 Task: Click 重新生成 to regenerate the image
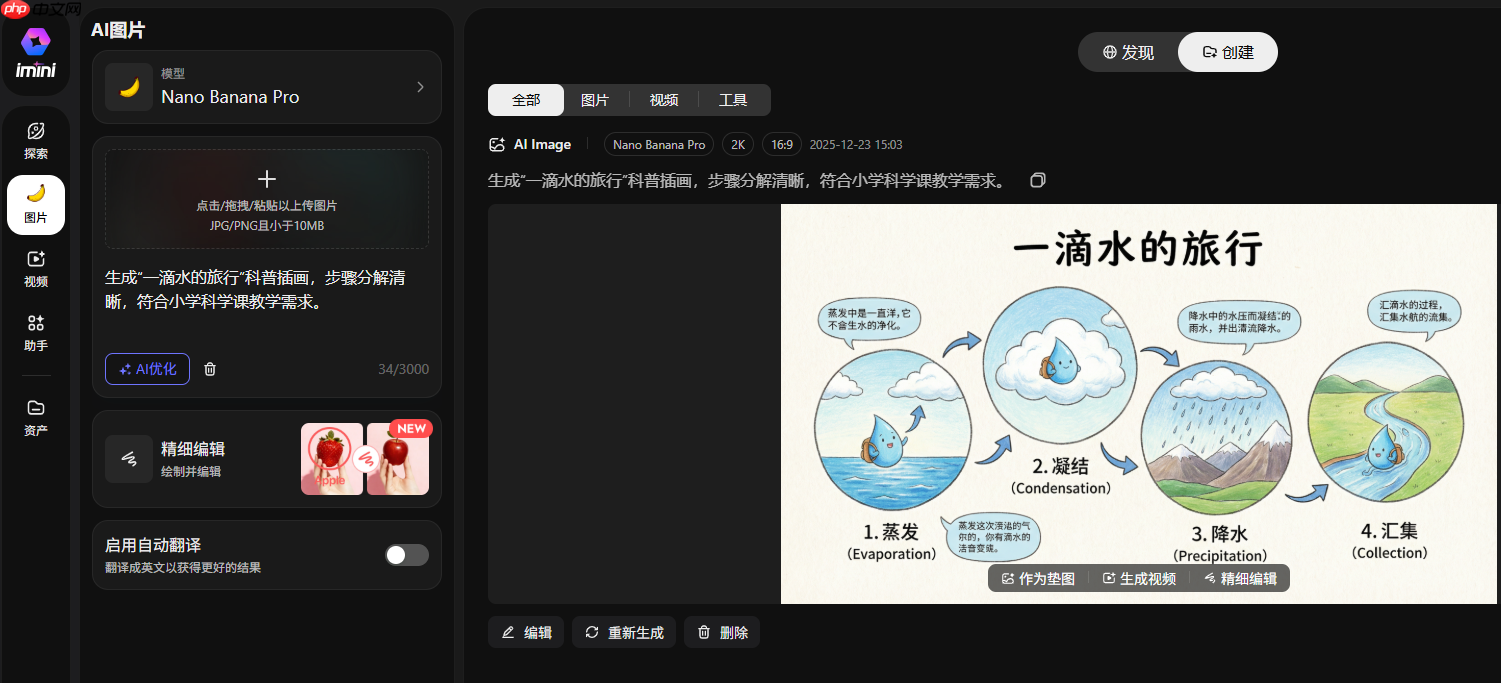click(x=623, y=631)
